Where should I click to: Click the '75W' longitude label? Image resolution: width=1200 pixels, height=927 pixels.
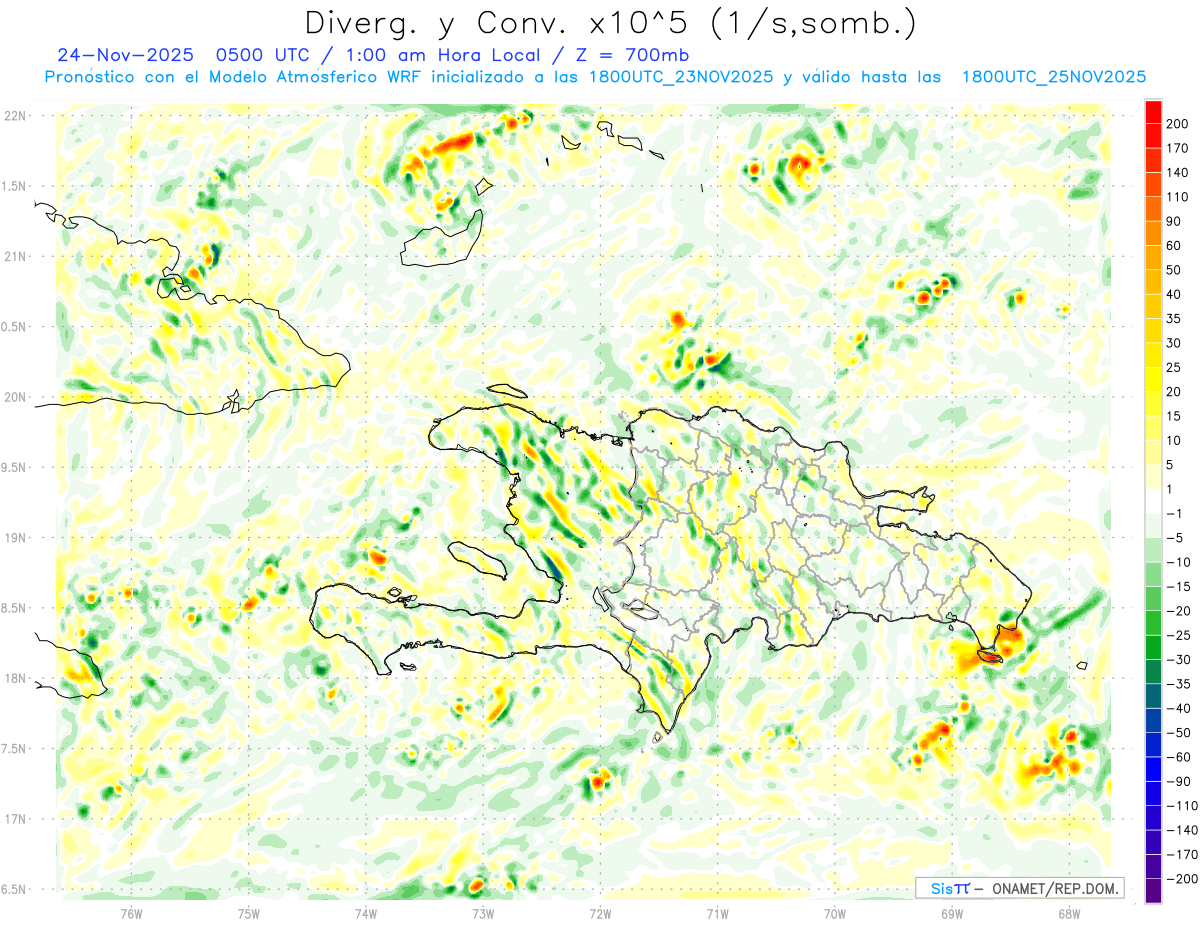click(249, 912)
